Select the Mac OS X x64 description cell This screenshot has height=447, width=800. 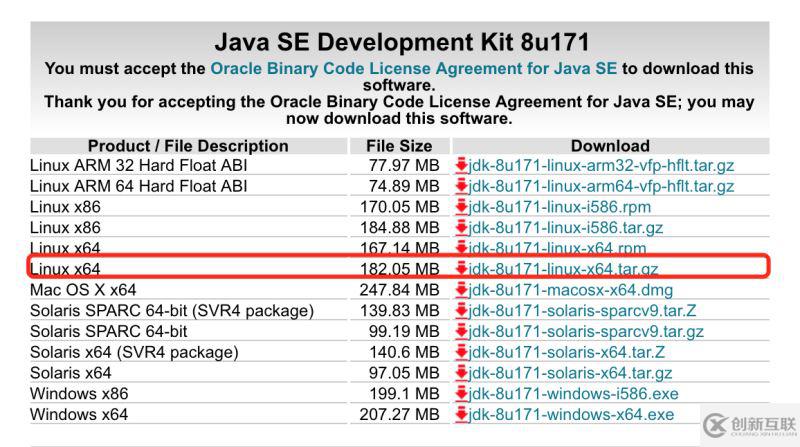click(x=83, y=290)
